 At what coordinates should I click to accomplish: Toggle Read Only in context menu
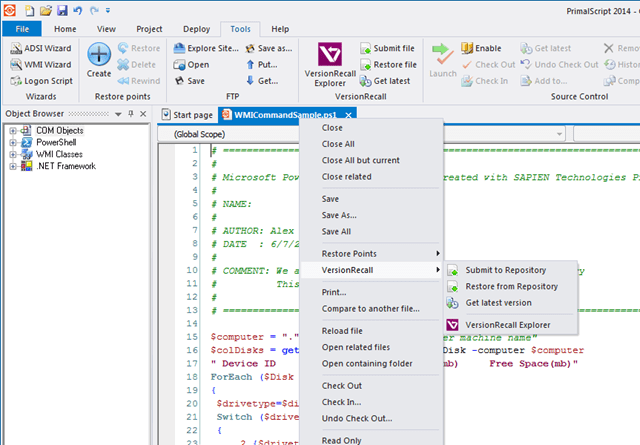[x=341, y=437]
